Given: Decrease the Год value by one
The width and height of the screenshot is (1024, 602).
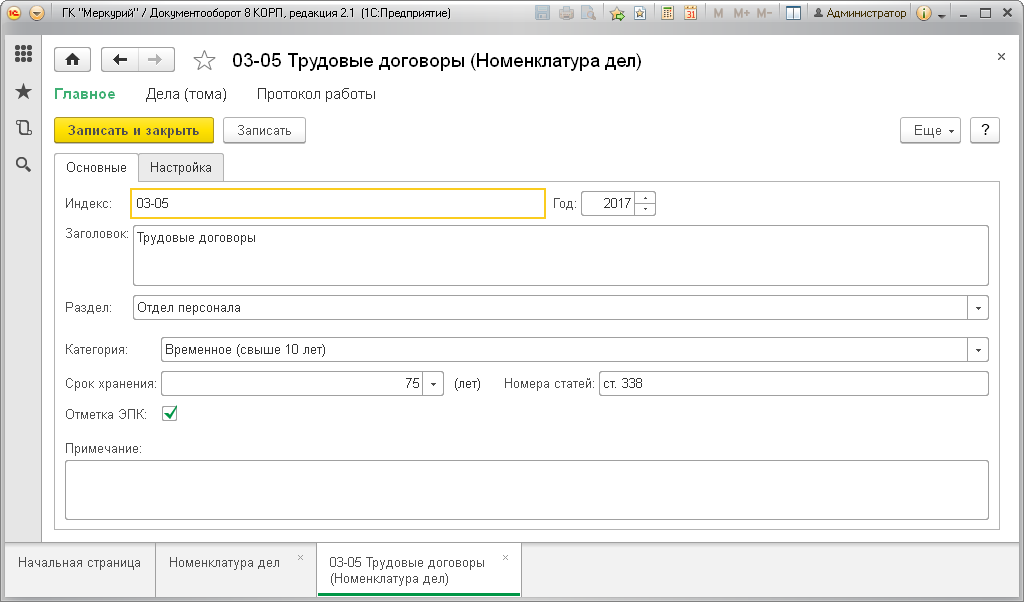Looking at the screenshot, I should point(645,209).
